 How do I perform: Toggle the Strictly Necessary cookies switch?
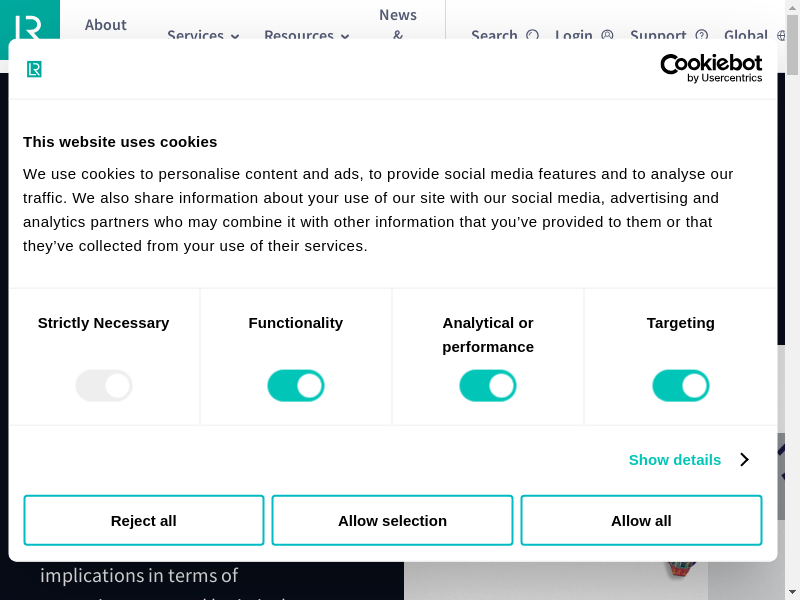104,386
